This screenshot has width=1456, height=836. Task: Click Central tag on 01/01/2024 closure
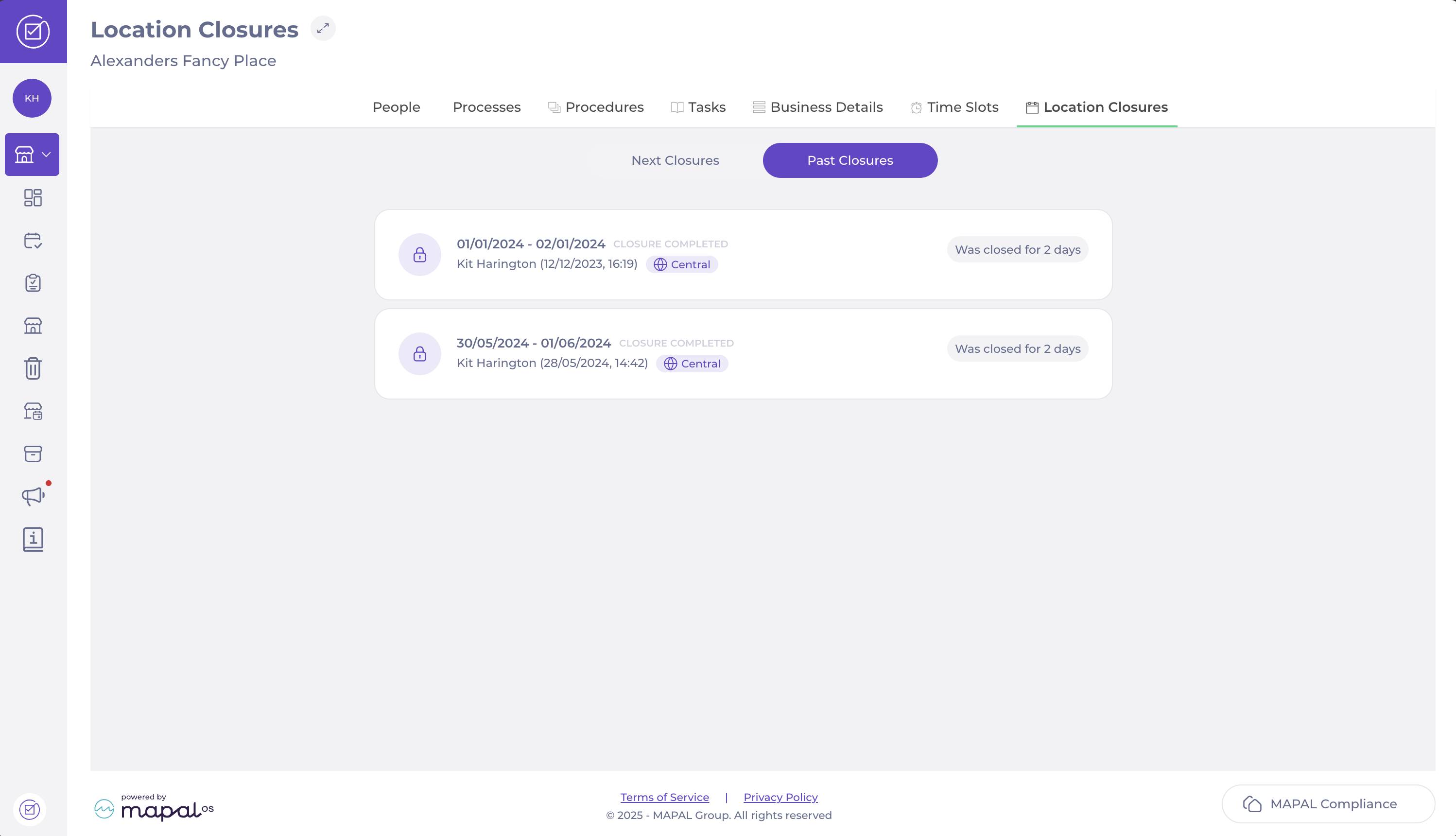pos(682,265)
